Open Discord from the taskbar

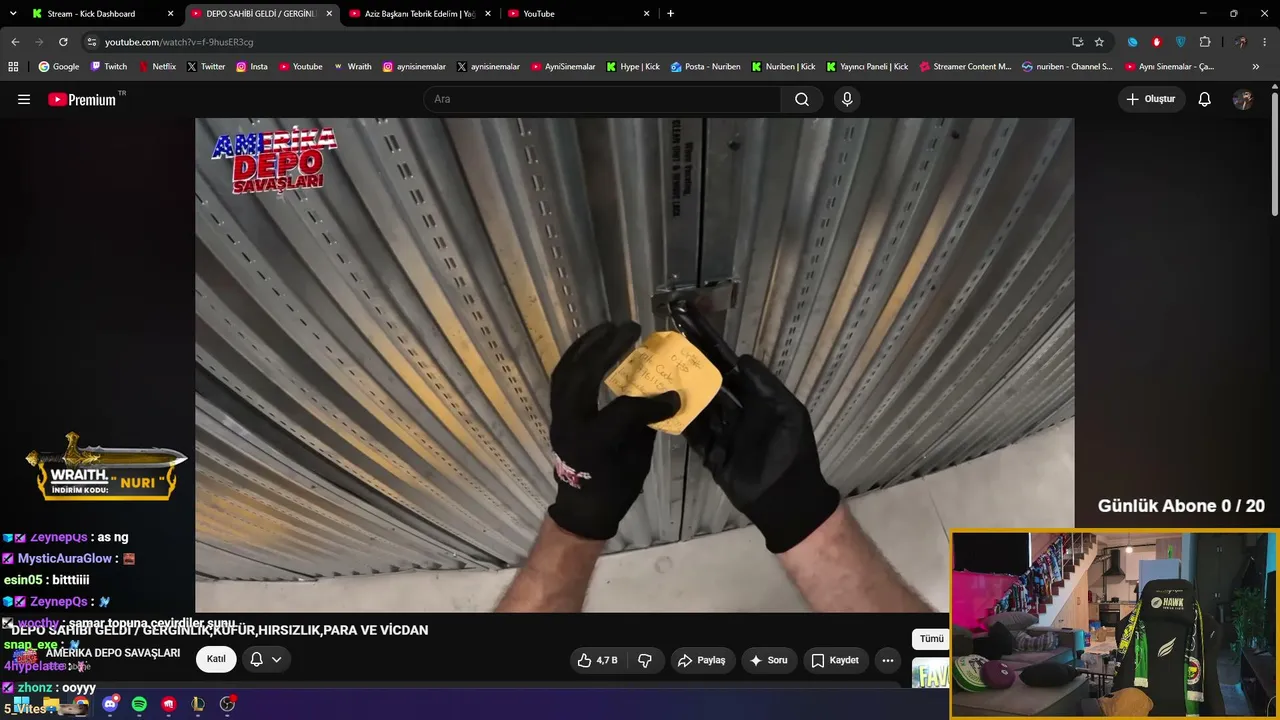click(x=110, y=704)
